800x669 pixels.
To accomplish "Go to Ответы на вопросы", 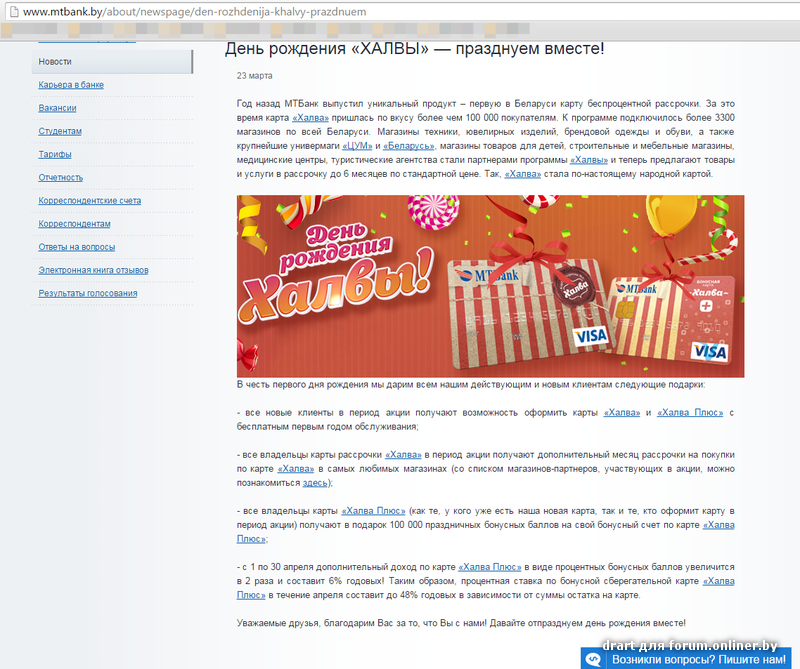I will [x=77, y=247].
